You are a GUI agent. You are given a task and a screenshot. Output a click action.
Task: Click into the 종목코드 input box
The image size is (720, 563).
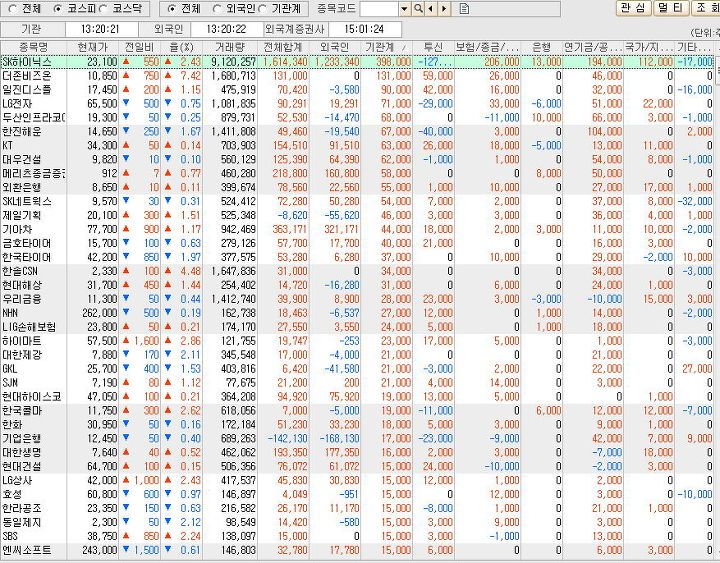point(379,8)
